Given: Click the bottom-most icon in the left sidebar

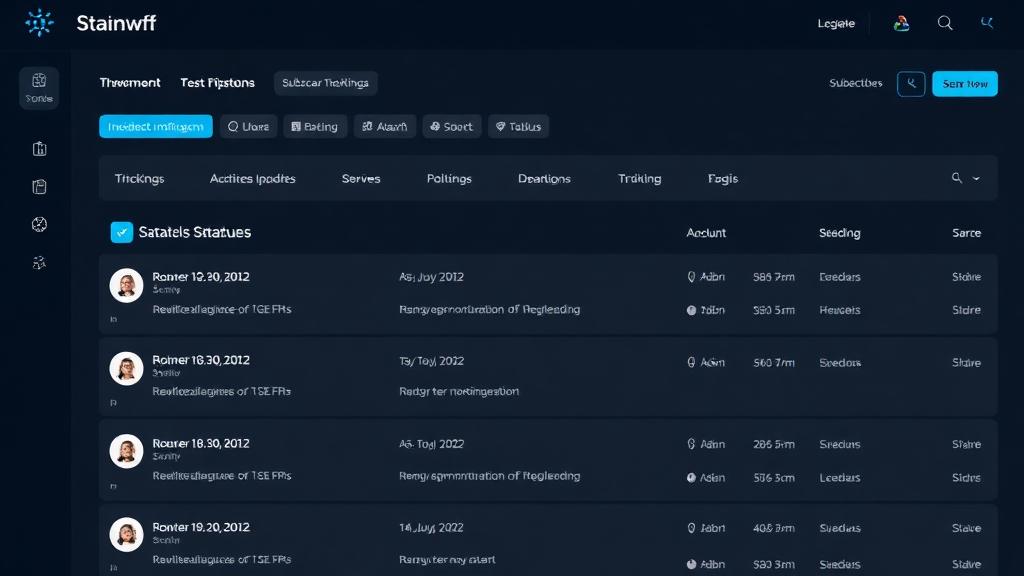Looking at the screenshot, I should click(x=39, y=263).
